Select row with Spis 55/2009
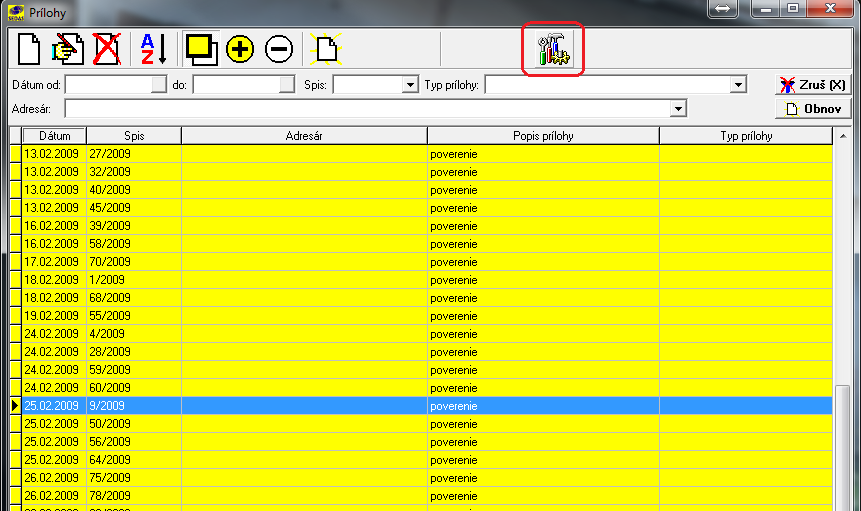 point(421,316)
